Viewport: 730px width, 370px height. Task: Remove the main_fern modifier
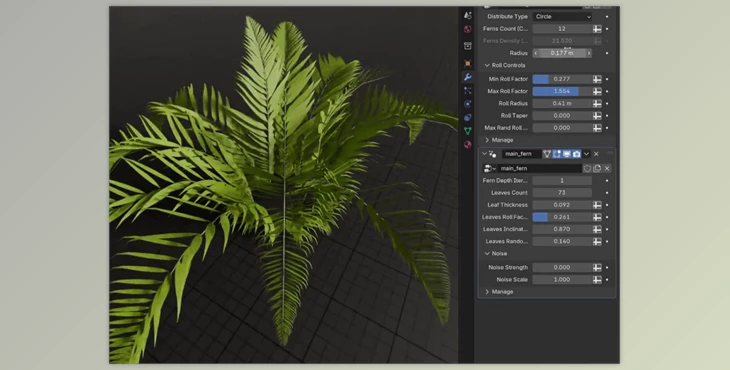[596, 154]
